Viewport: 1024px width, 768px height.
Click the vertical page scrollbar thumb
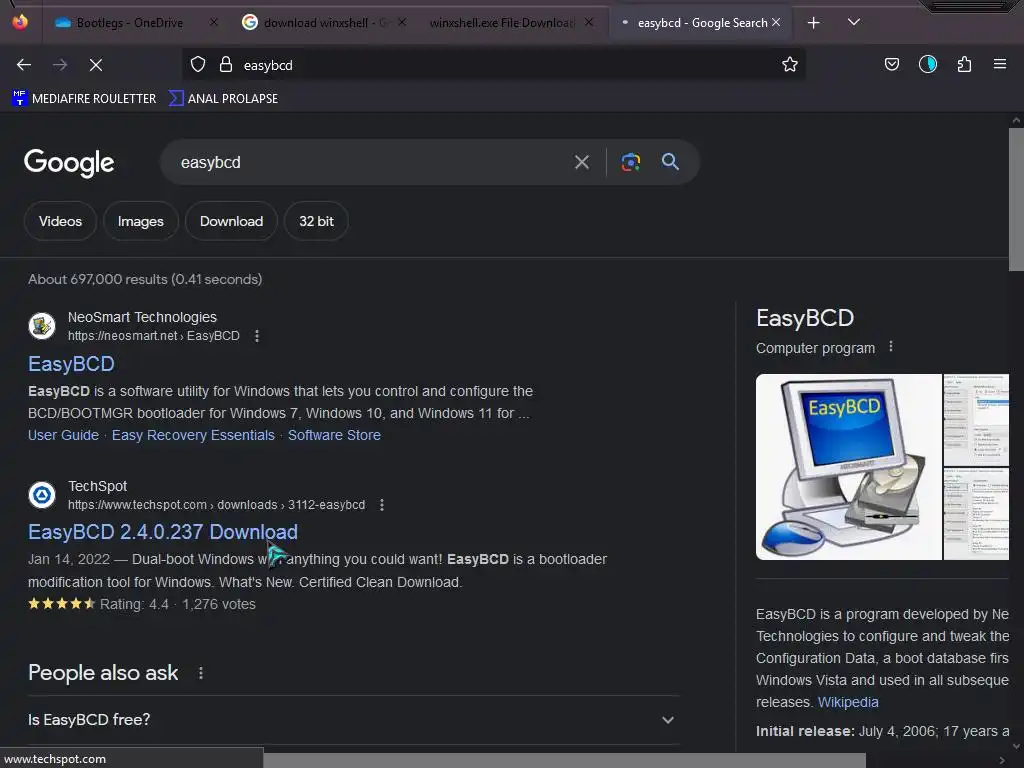[1016, 199]
